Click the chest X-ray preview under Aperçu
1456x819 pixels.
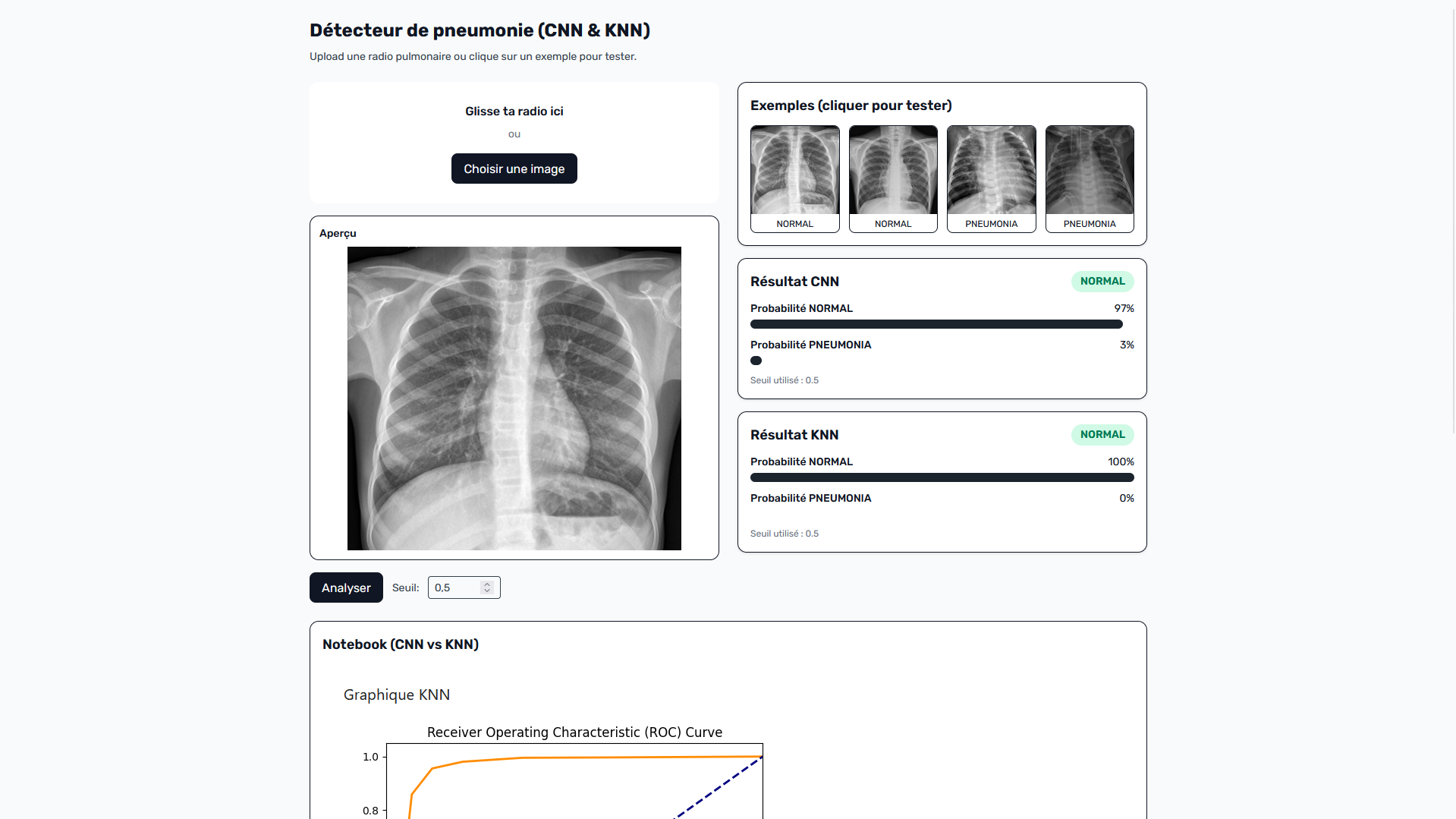click(514, 398)
